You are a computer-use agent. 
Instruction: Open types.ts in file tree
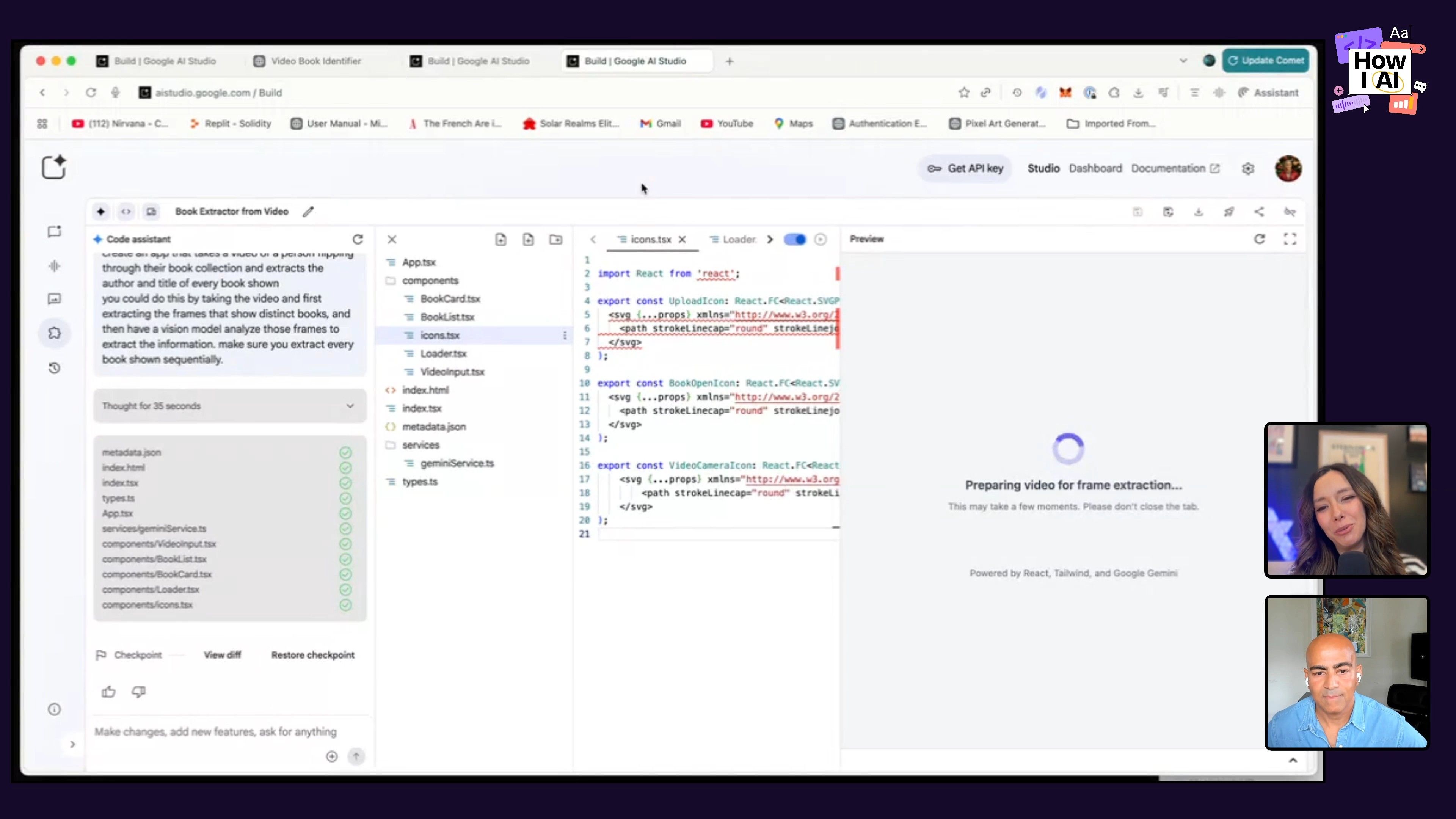pyautogui.click(x=419, y=482)
